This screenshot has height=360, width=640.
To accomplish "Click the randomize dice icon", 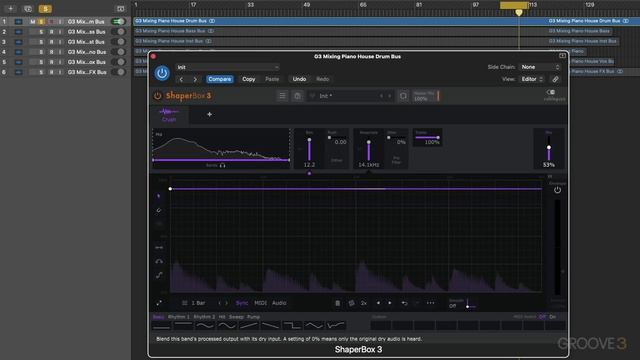I will (x=351, y=303).
